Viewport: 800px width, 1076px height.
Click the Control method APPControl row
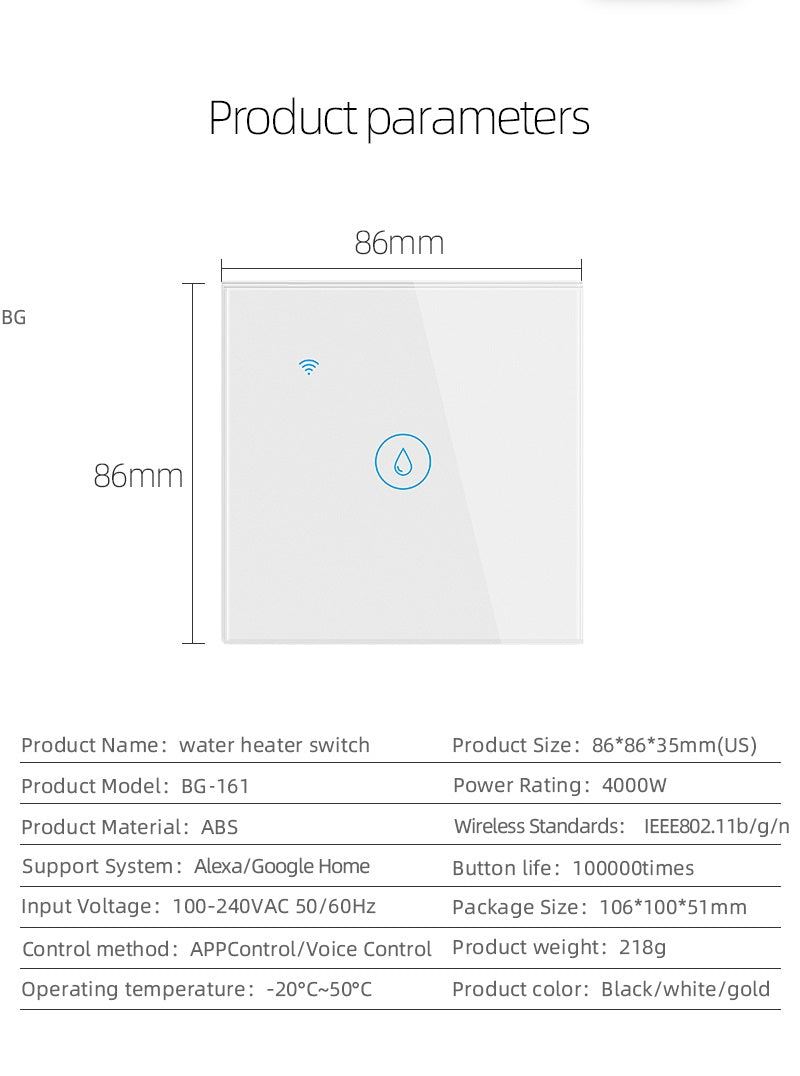(227, 949)
